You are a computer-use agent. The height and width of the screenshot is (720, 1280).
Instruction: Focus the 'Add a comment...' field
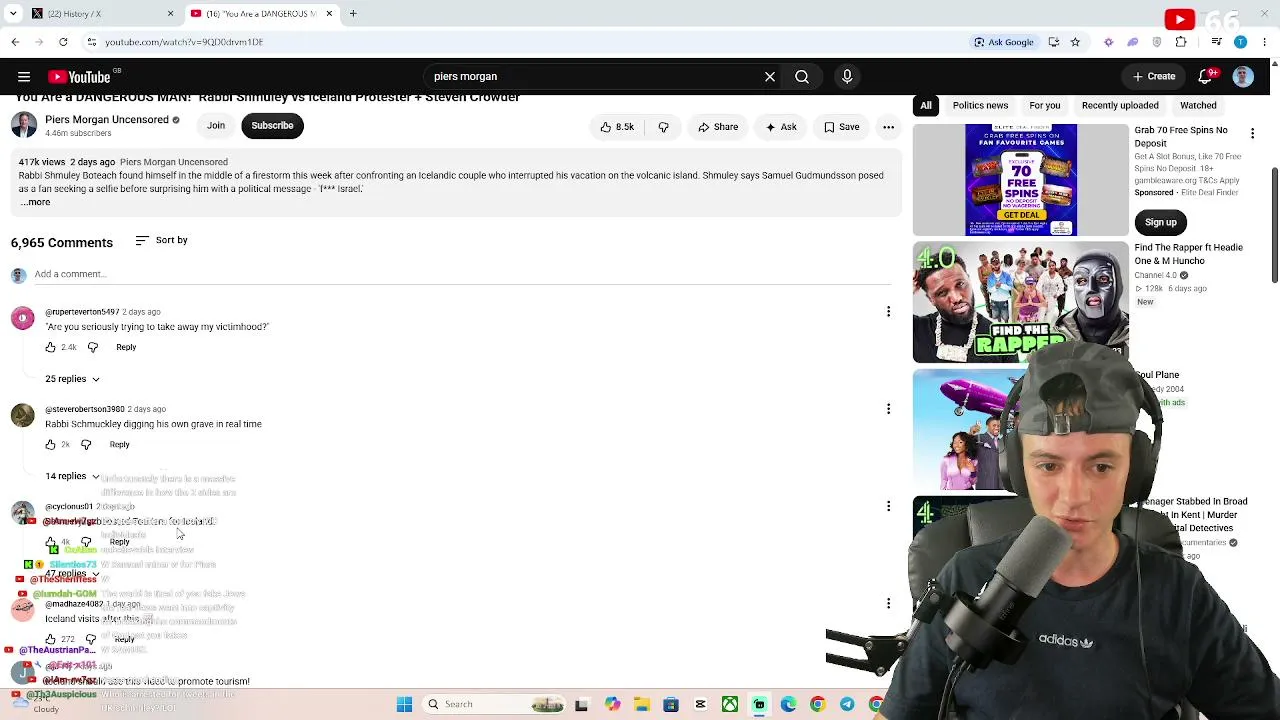[462, 274]
